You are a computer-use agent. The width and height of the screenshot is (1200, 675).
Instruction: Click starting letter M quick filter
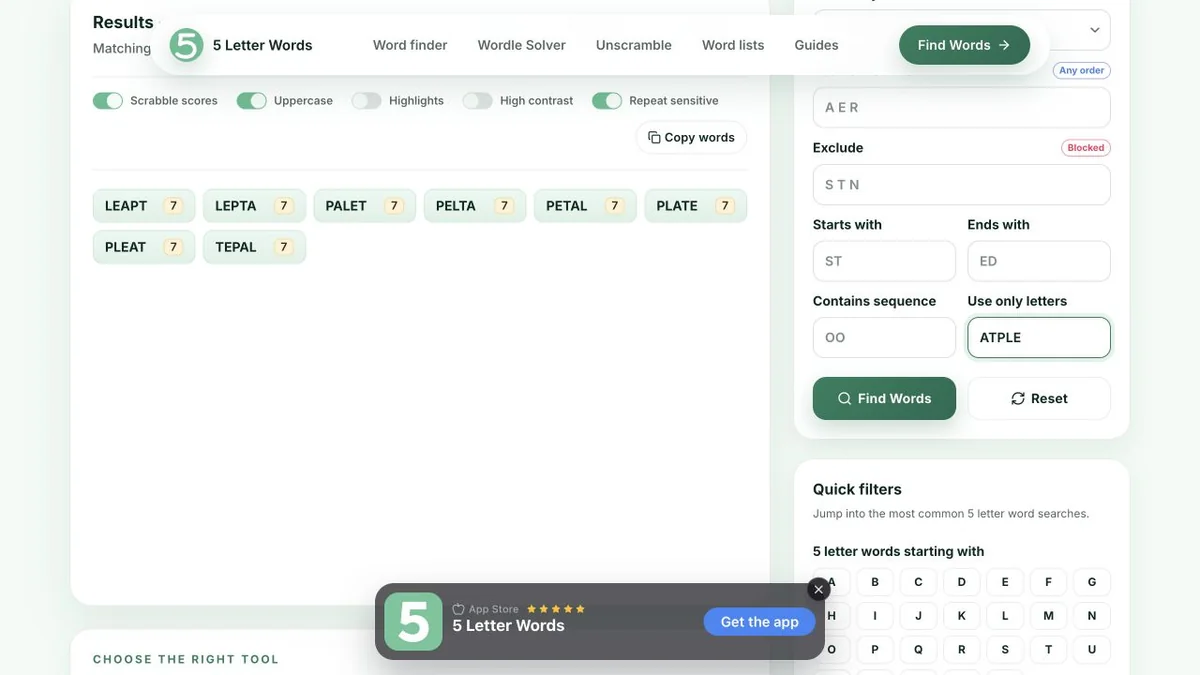(1048, 616)
